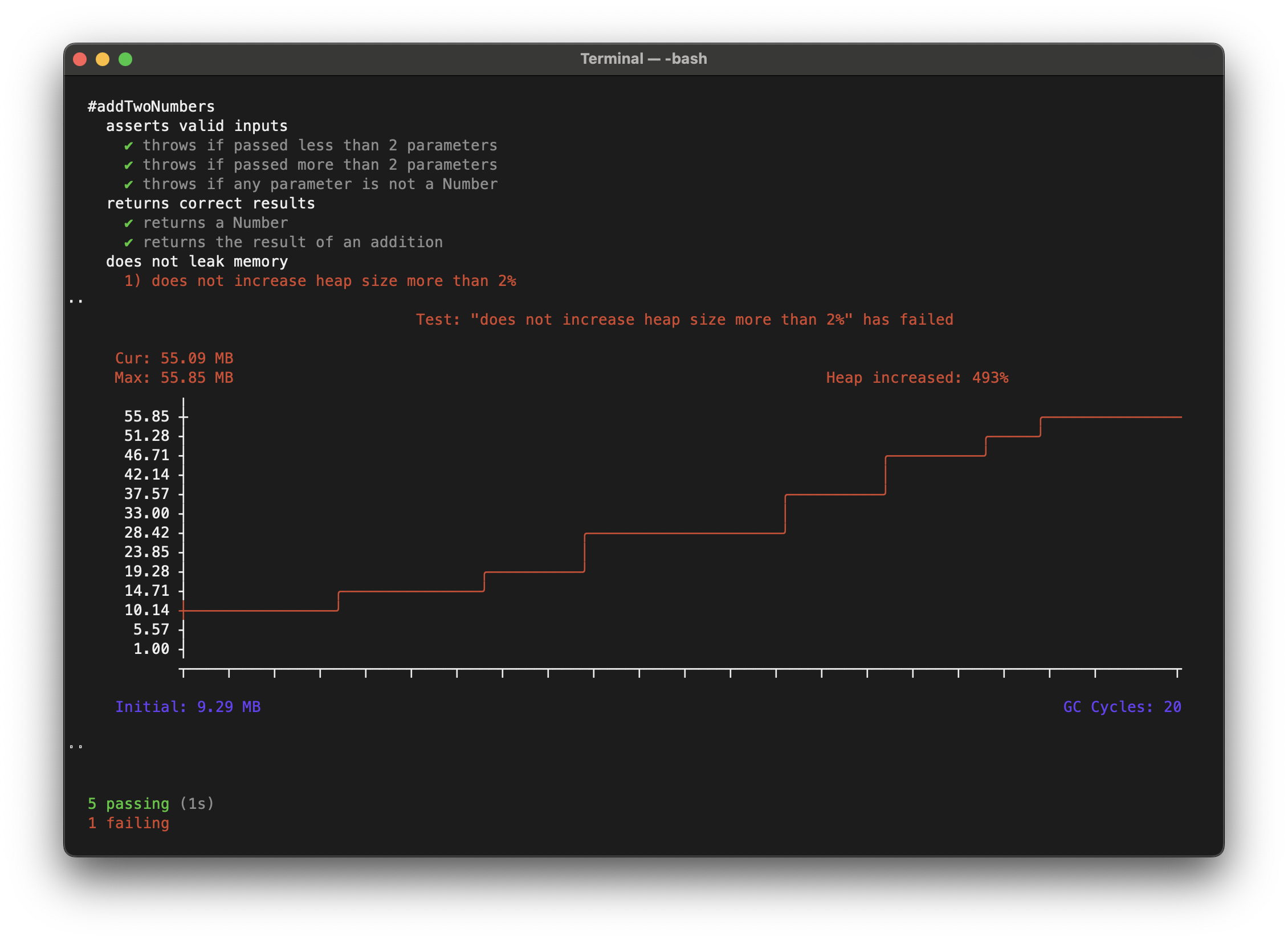Click the checkmark beside returns a Number
The height and width of the screenshot is (941, 1288).
point(129,223)
